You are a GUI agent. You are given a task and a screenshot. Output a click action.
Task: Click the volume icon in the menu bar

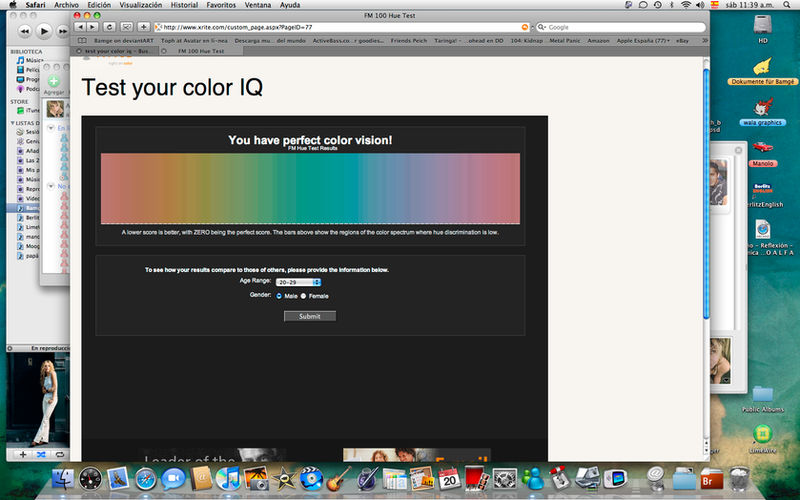coord(700,5)
